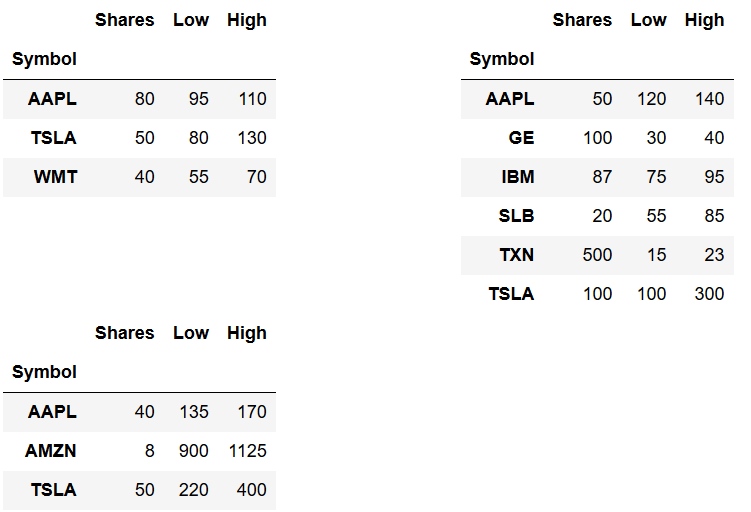Screen dimensions: 751x512
Task: Select the TXN symbol cell
Action: pyautogui.click(x=517, y=255)
